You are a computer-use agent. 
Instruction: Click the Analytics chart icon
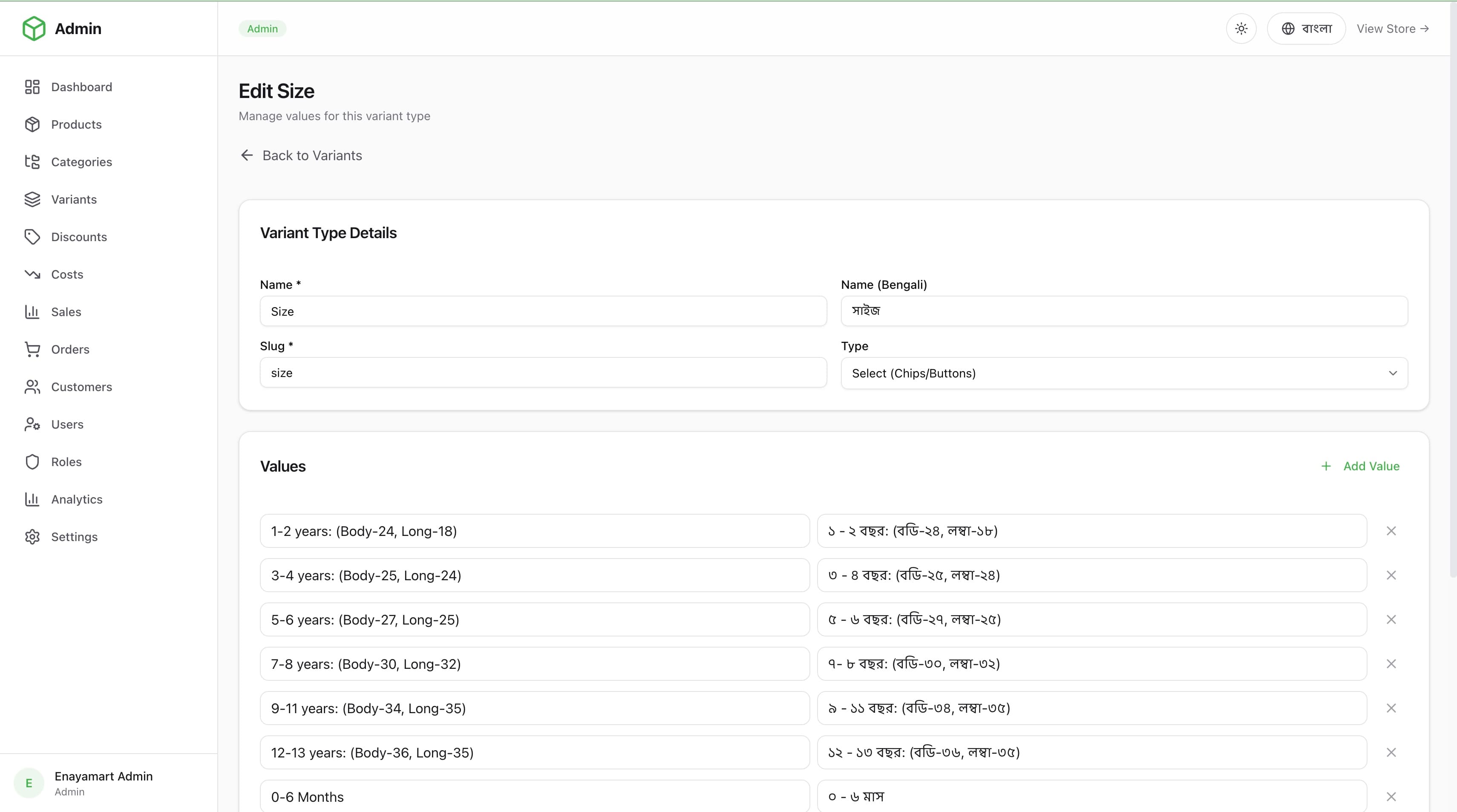[x=32, y=500]
